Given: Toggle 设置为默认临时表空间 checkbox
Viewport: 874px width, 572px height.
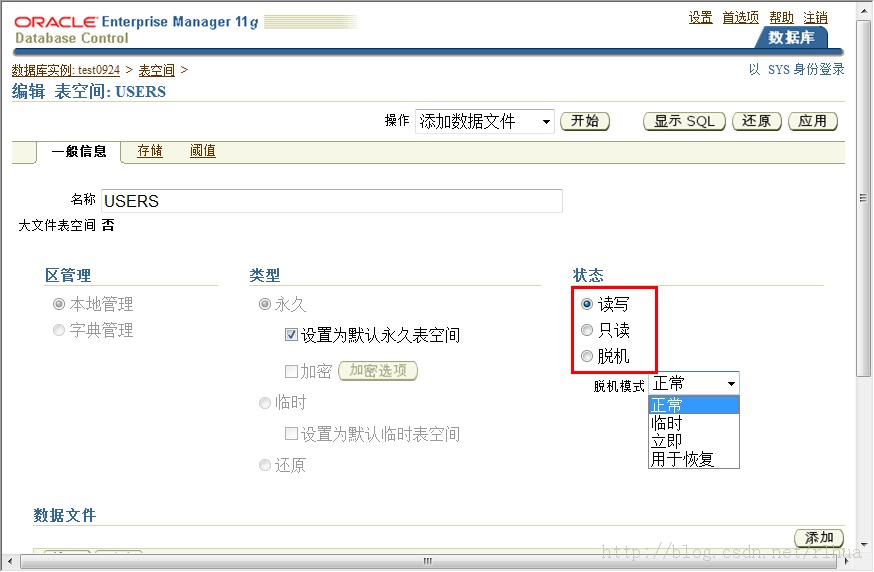Looking at the screenshot, I should [291, 433].
